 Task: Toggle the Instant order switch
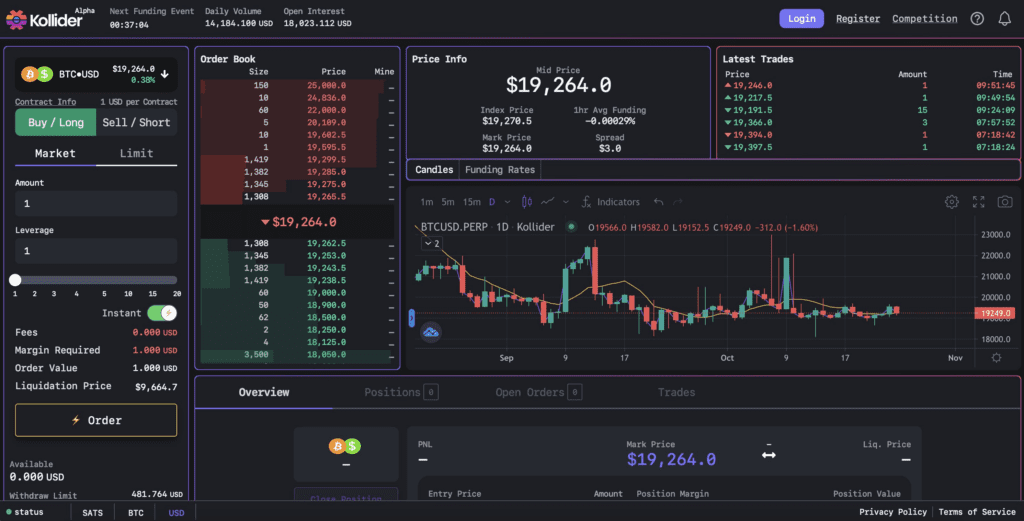point(162,313)
